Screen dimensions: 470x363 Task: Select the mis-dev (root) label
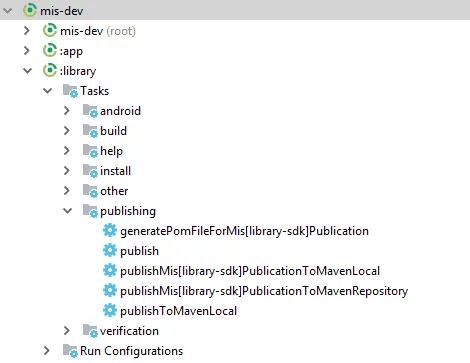98,31
